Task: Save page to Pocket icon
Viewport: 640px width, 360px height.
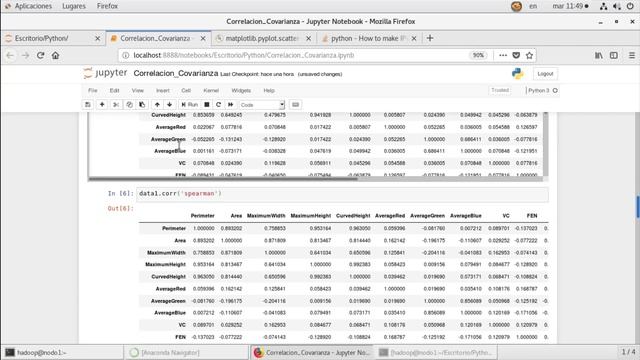Action: click(516, 56)
